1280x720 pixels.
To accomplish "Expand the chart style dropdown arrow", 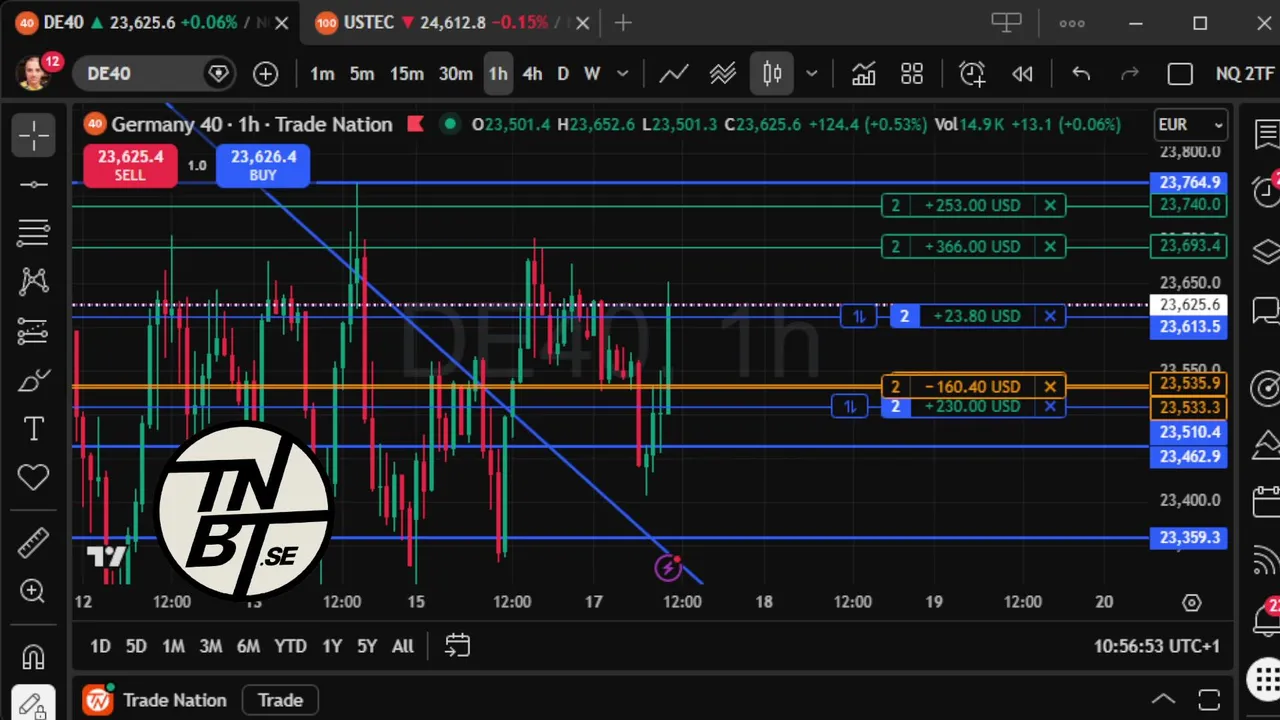I will 812,73.
